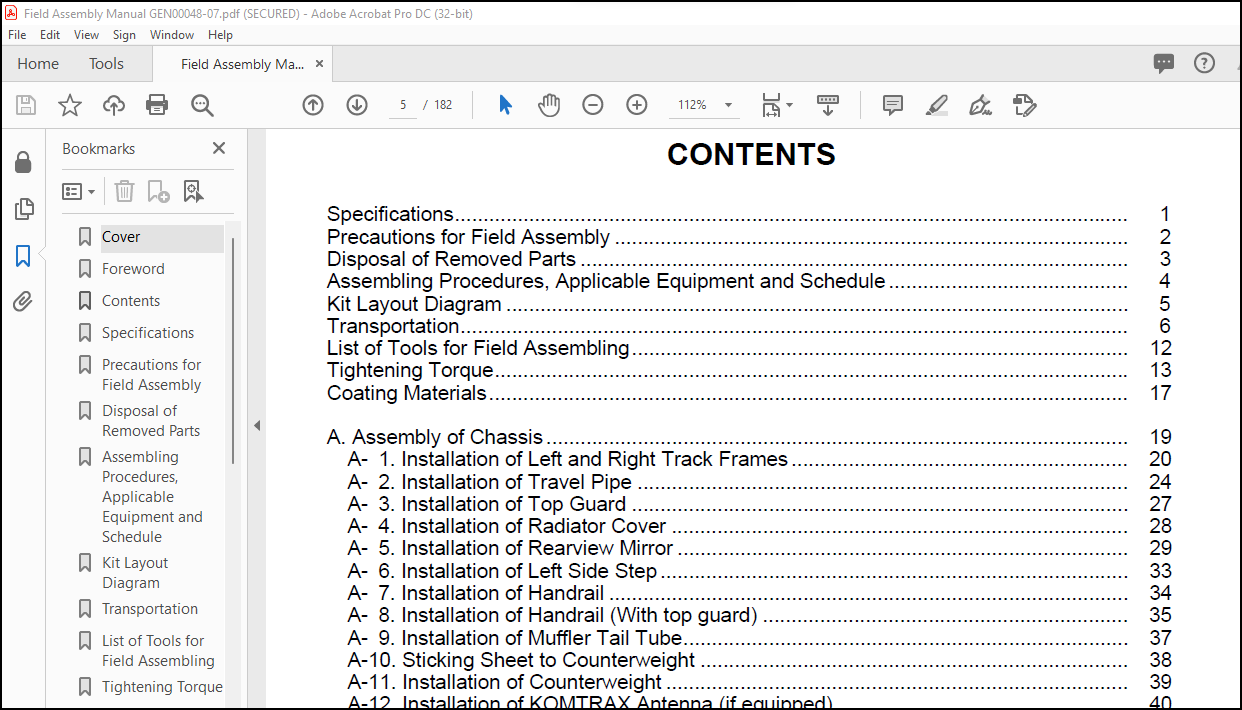The height and width of the screenshot is (710, 1242).
Task: Click Installation of Muffler Tail Tube entry
Action: click(759, 637)
